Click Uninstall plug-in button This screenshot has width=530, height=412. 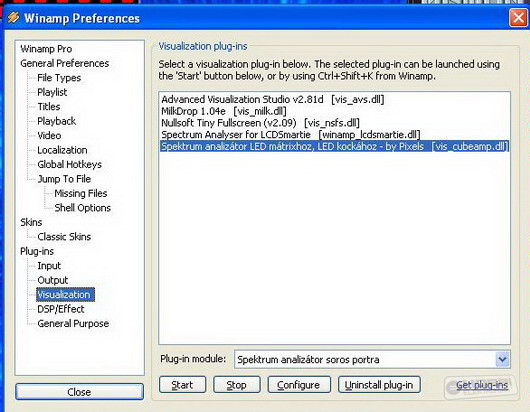click(379, 385)
